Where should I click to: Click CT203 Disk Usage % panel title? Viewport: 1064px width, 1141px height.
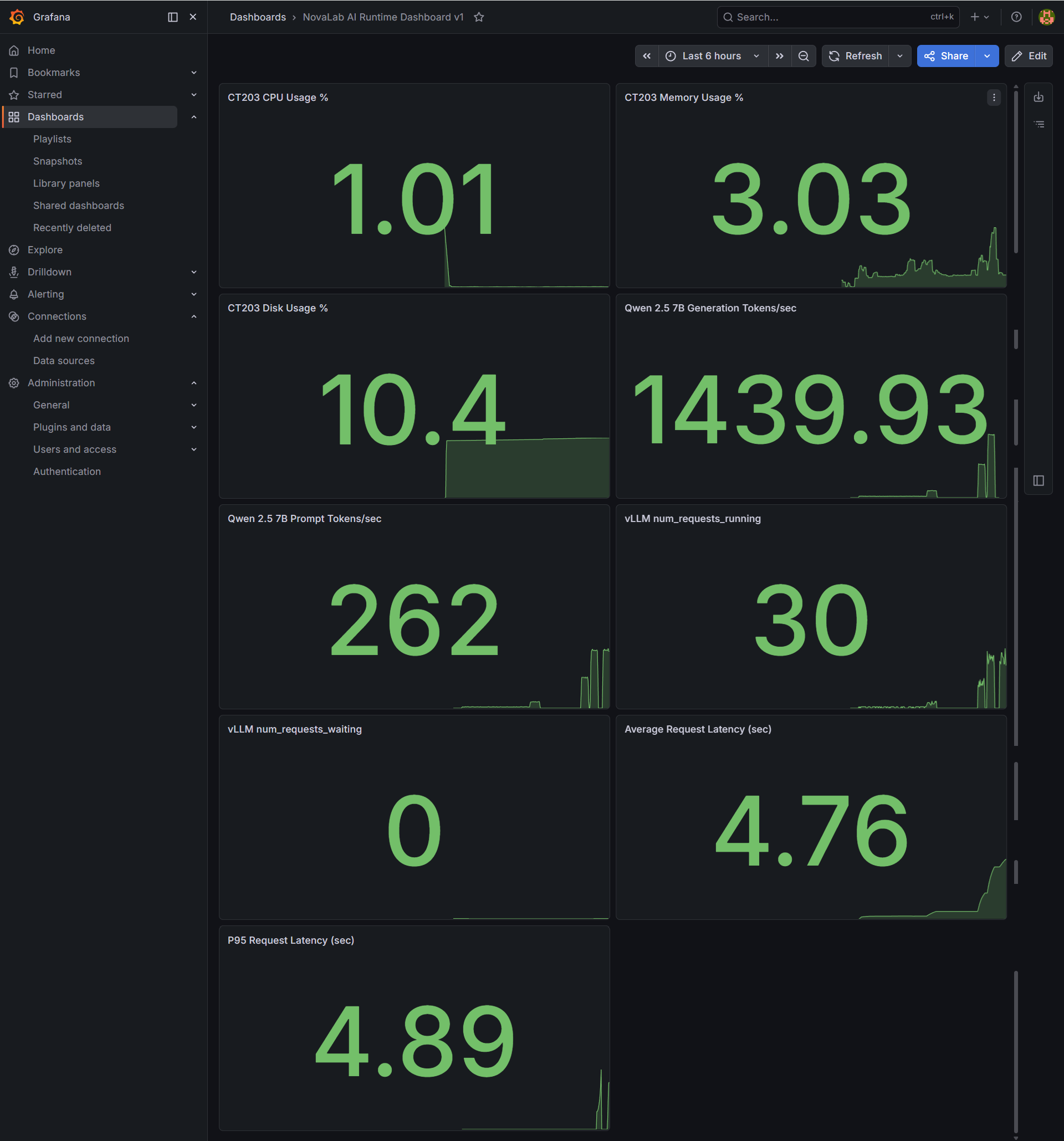point(278,308)
